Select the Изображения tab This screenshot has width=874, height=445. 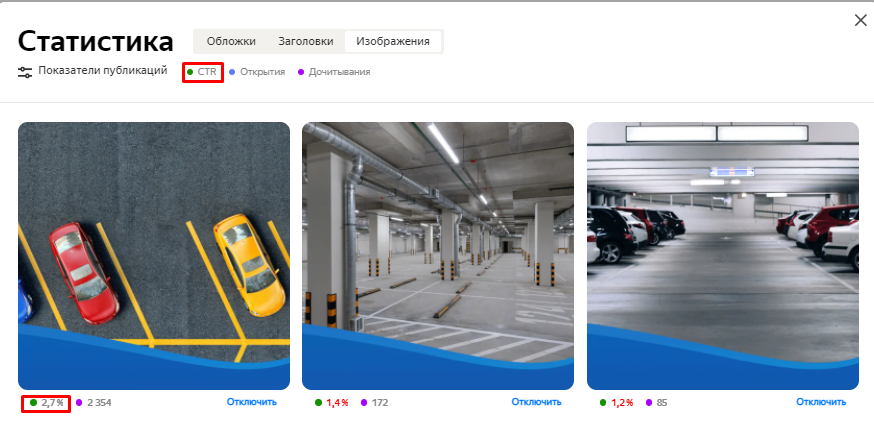point(393,41)
